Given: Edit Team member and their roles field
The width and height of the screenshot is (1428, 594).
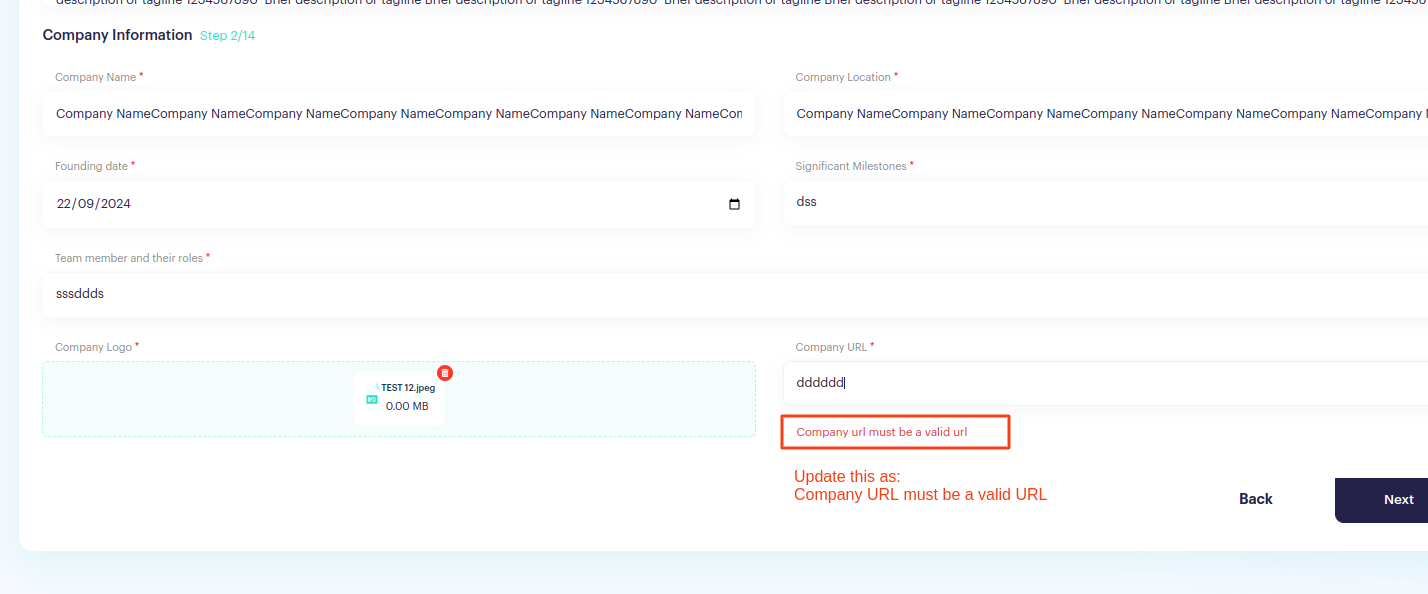Looking at the screenshot, I should pos(735,294).
